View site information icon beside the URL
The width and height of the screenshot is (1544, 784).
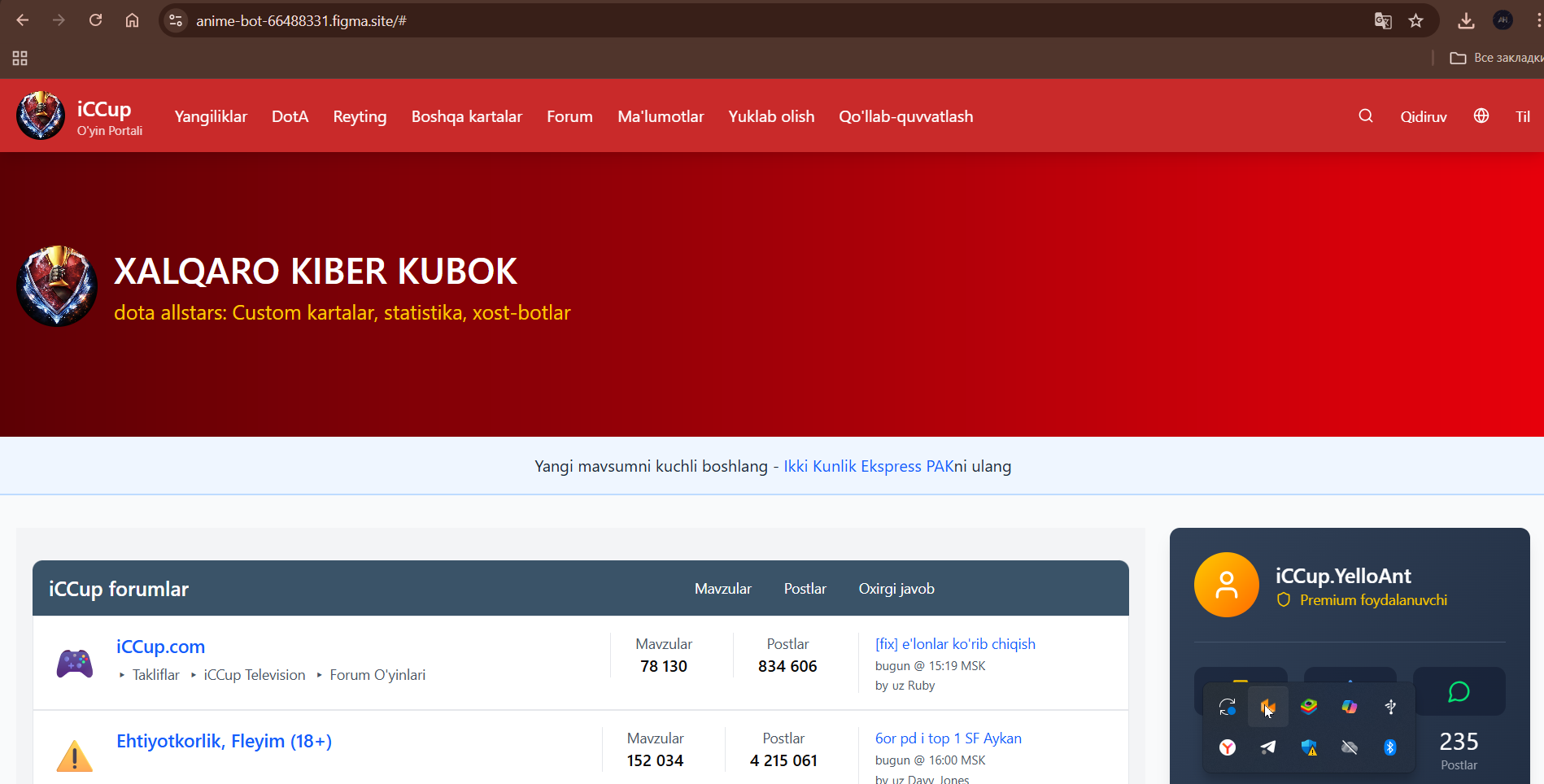[175, 20]
